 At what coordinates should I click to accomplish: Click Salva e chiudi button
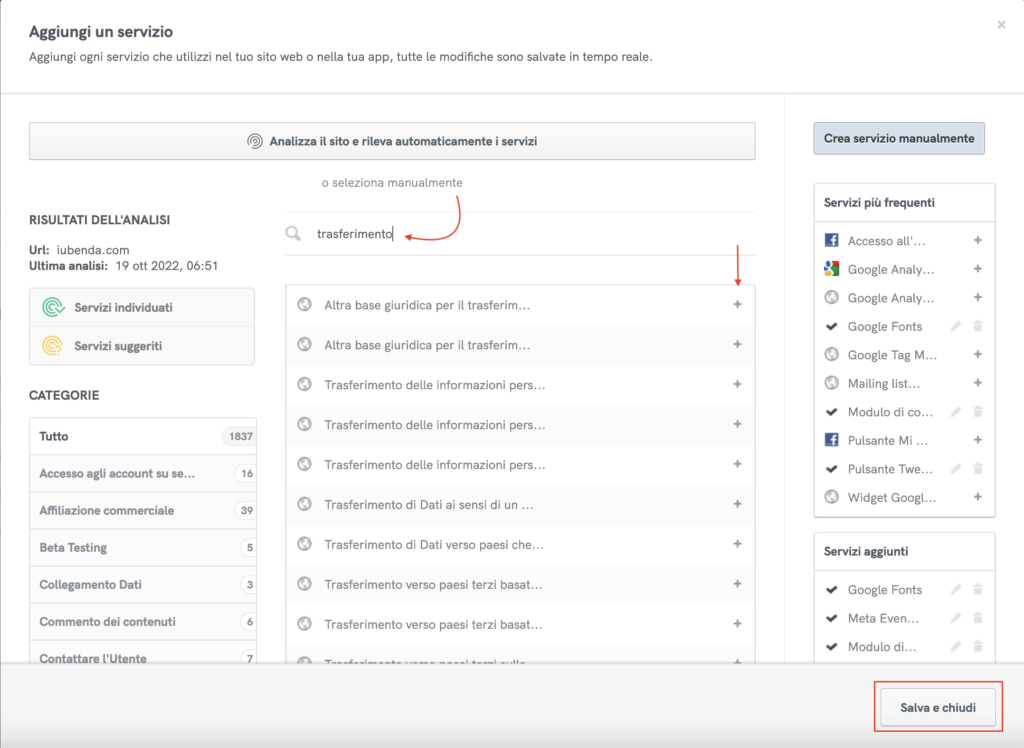[x=937, y=708]
